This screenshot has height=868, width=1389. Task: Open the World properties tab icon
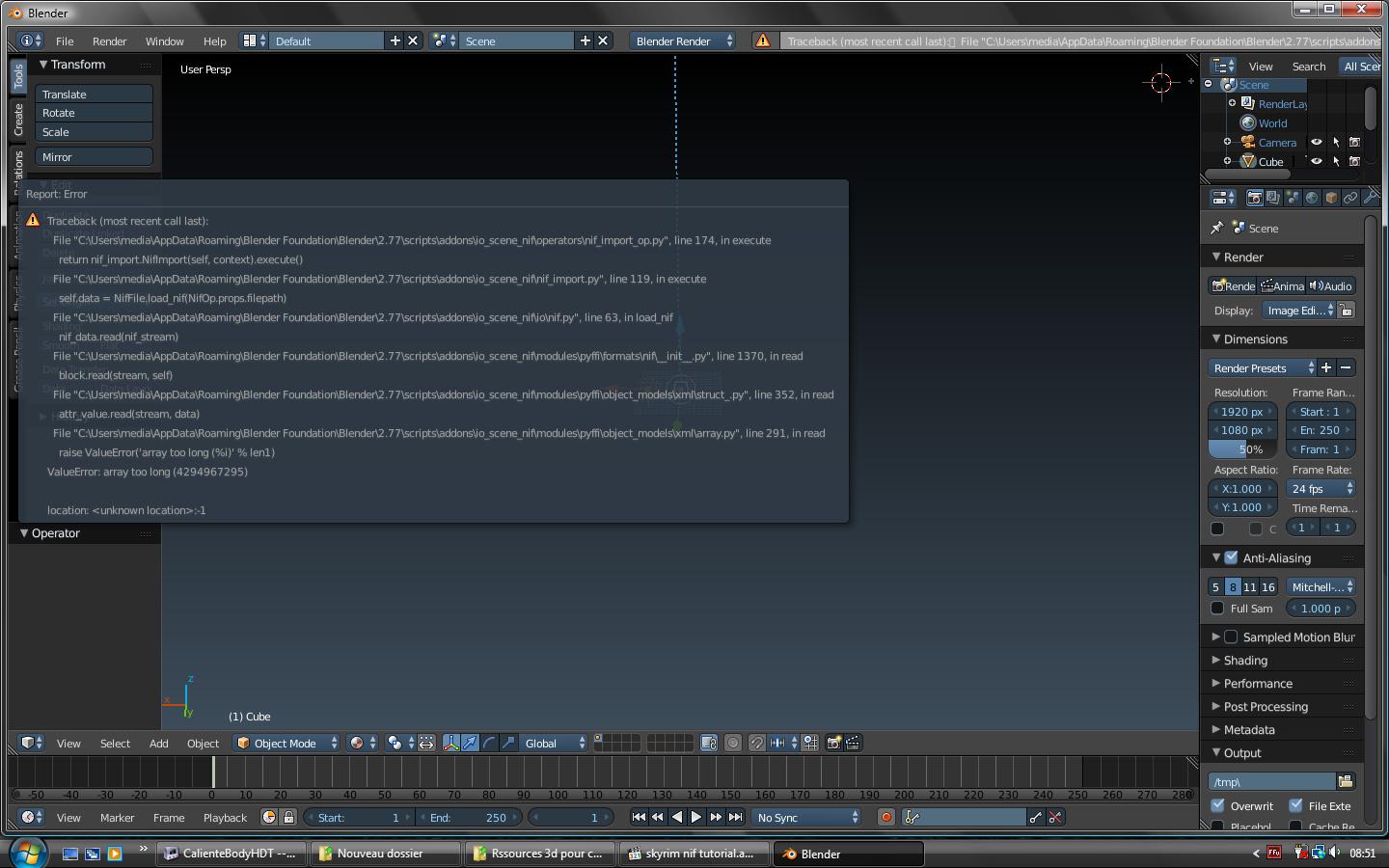pos(1312,198)
